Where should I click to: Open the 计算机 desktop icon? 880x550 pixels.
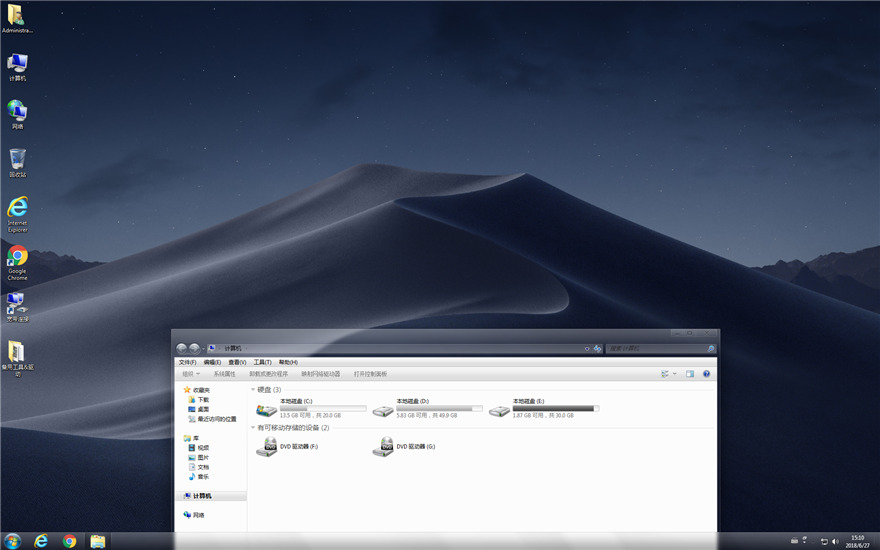17,67
